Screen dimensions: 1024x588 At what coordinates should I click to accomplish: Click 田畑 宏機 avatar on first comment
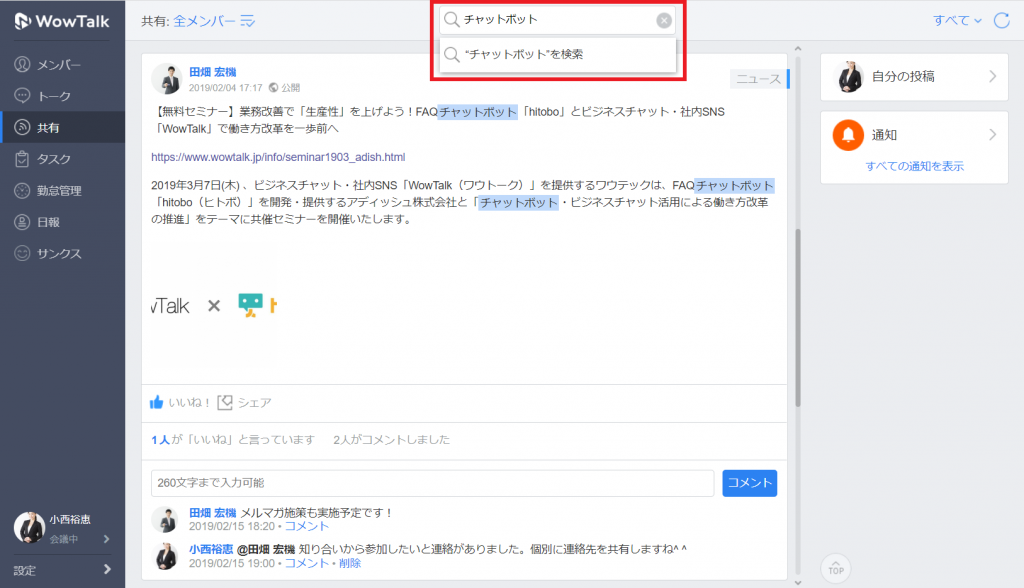click(165, 519)
